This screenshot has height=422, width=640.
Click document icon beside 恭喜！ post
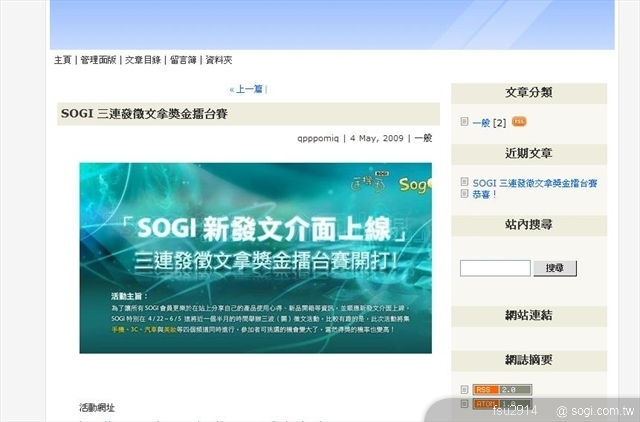pos(464,193)
